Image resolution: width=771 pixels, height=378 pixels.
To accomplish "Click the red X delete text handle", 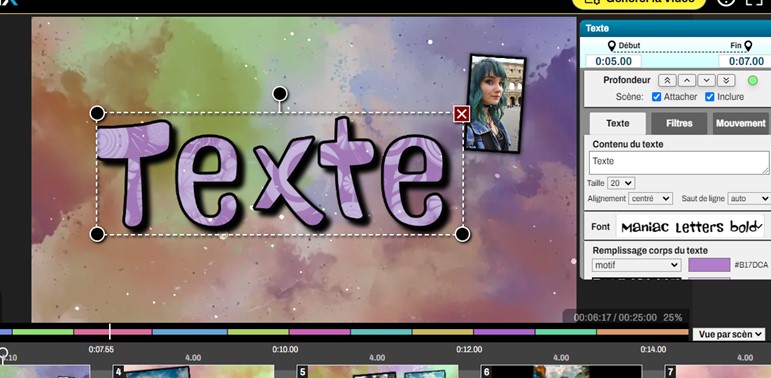I will pos(461,114).
